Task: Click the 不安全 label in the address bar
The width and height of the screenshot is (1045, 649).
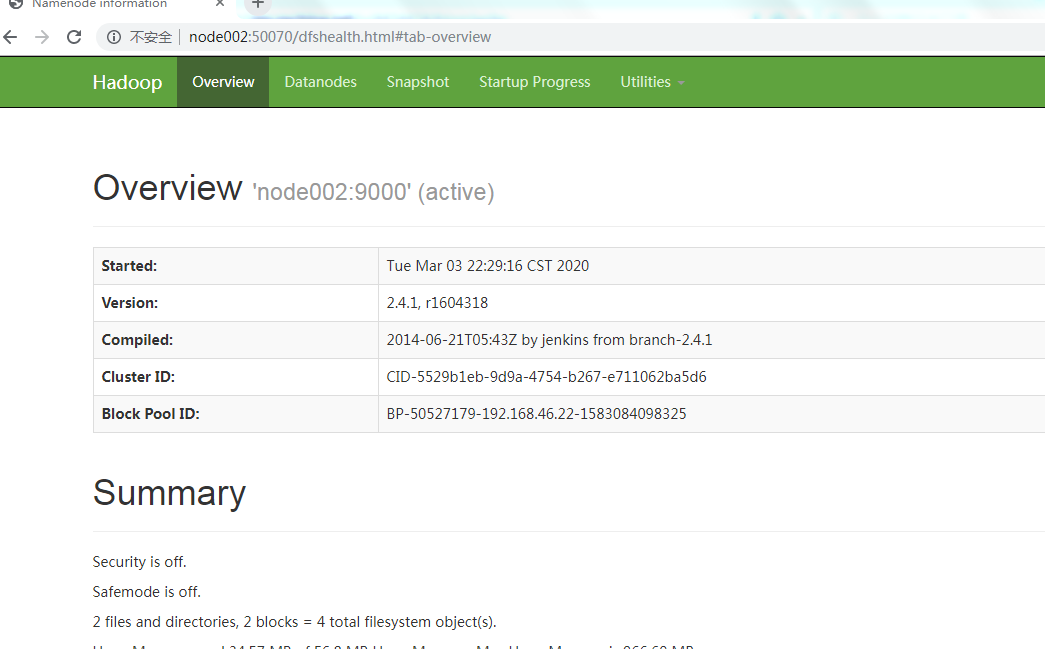Action: click(x=151, y=37)
